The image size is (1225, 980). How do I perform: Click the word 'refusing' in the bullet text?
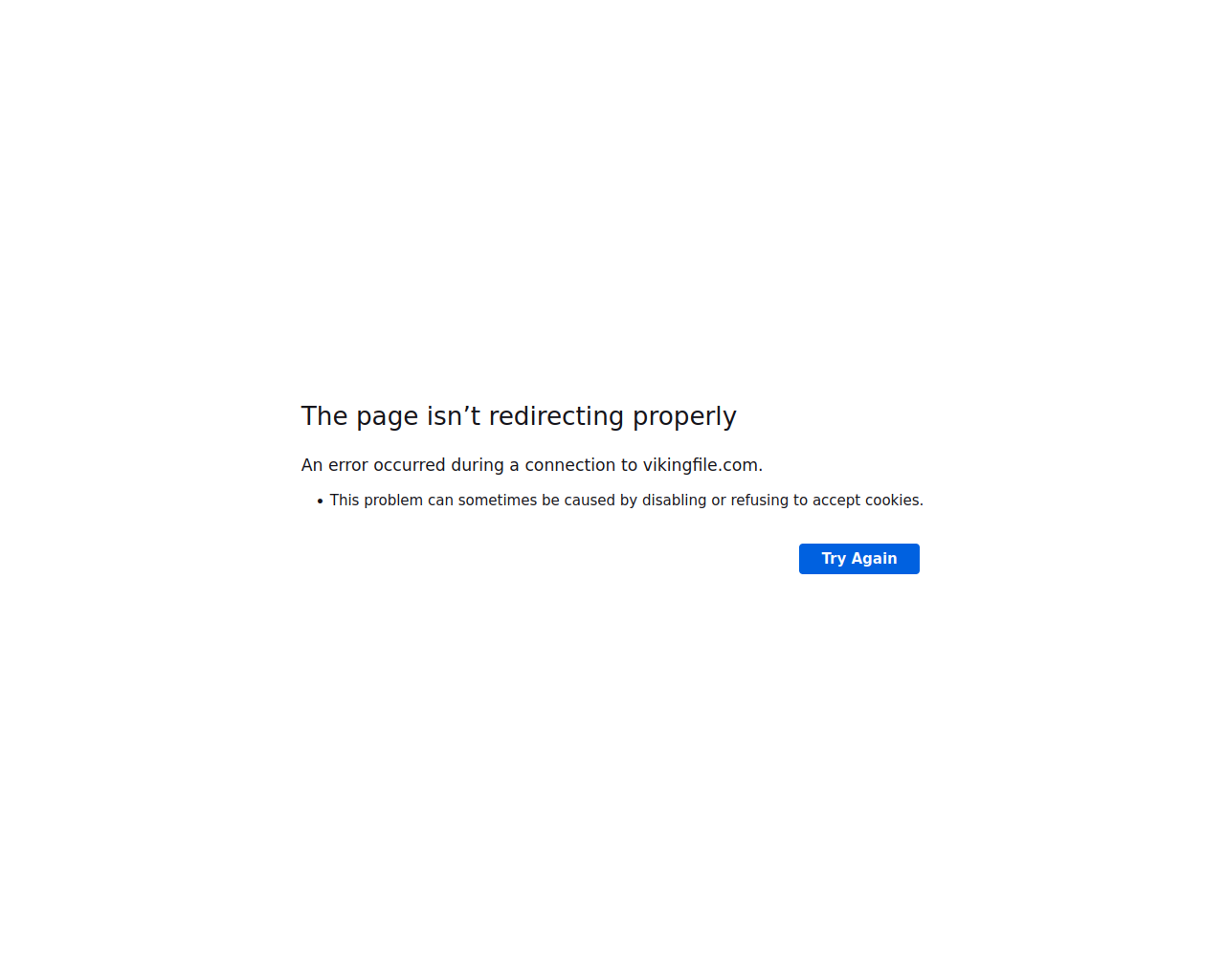tap(760, 501)
